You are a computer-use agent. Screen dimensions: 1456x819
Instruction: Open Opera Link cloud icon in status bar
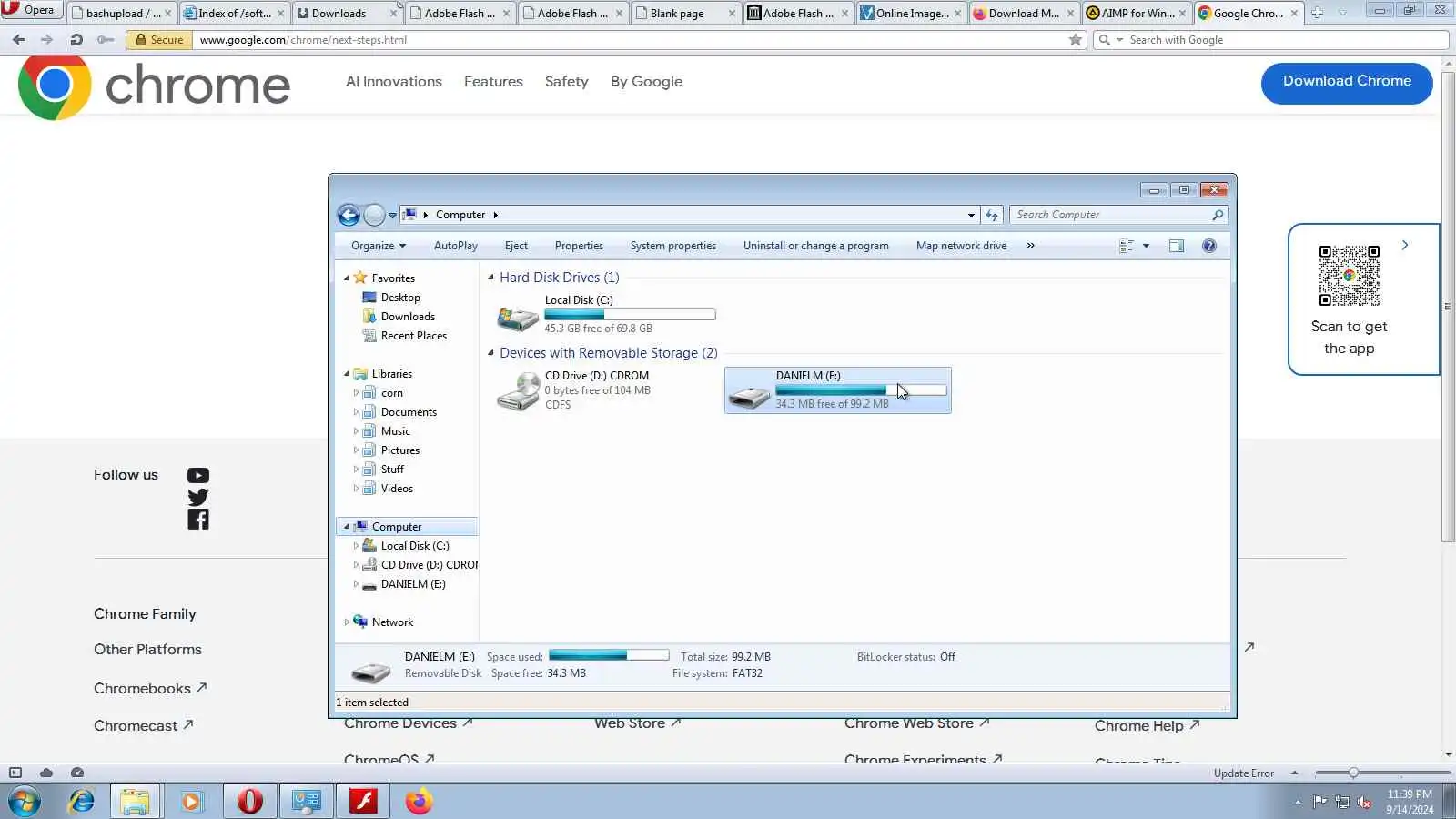(x=46, y=773)
